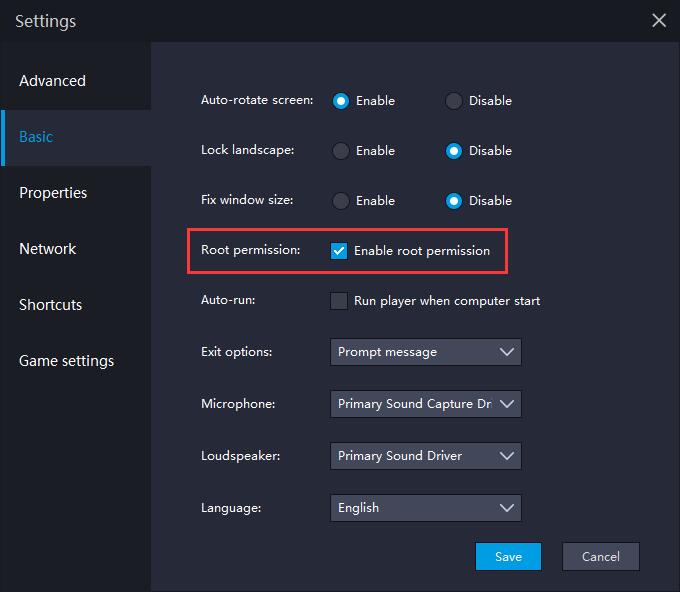The height and width of the screenshot is (592, 680).
Task: Expand the Loudspeaker driver dropdown
Action: (x=425, y=456)
